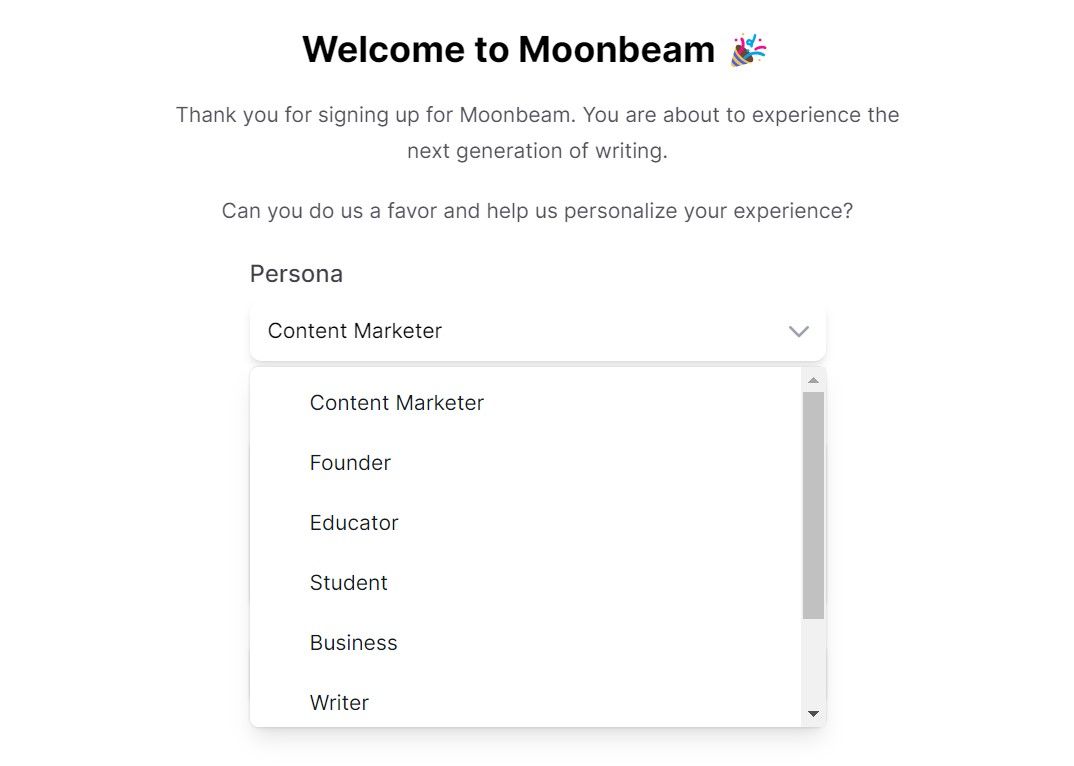Pick Business in the persona menu
Screen dimensions: 1074x766
[x=353, y=642]
